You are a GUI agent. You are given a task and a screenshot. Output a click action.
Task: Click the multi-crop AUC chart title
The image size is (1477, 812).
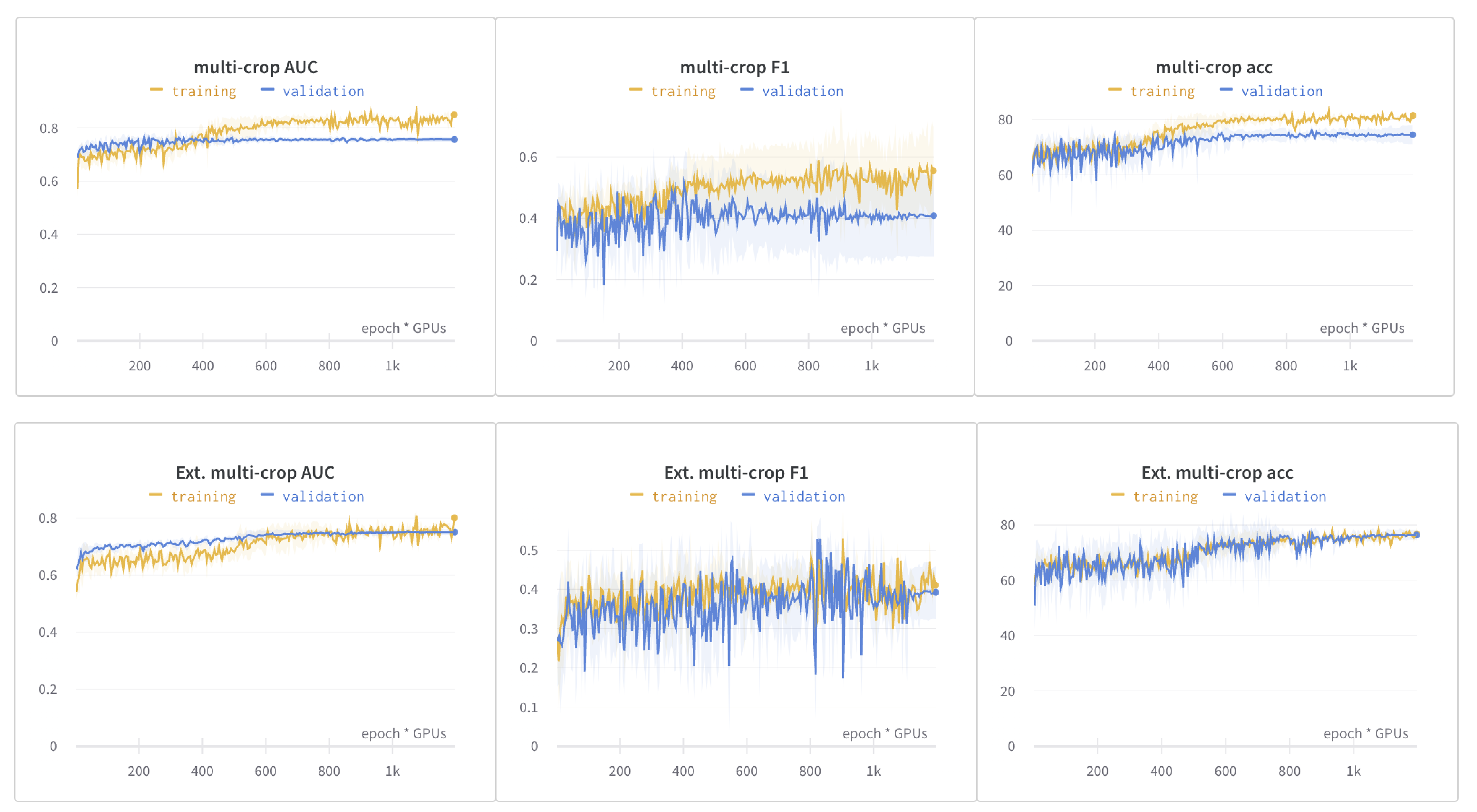click(256, 67)
